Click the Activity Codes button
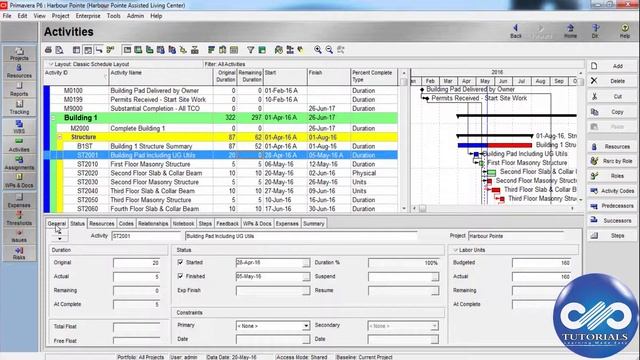Image resolution: width=640 pixels, height=360 pixels. click(x=612, y=191)
